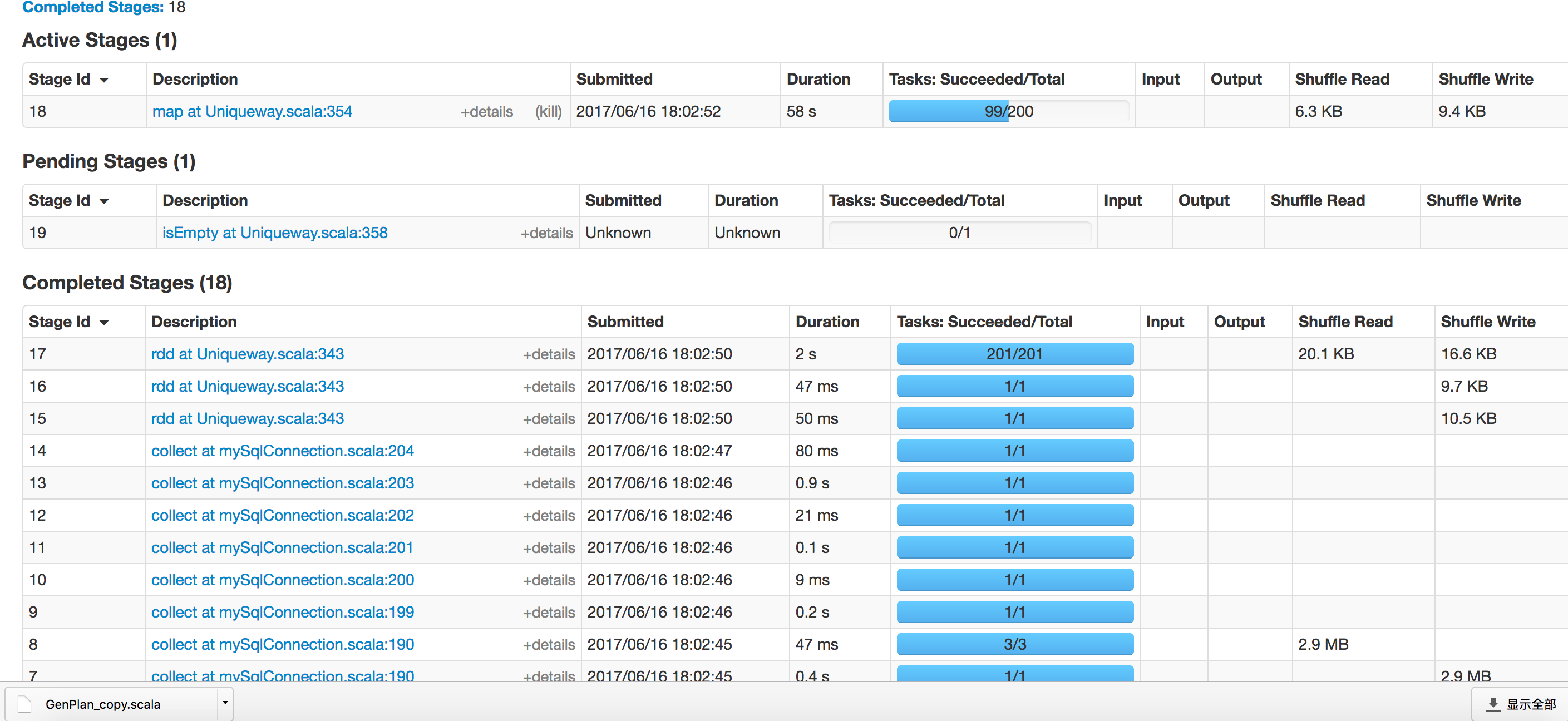Select 6.3 KB shuffle read for stage 18

click(1318, 111)
